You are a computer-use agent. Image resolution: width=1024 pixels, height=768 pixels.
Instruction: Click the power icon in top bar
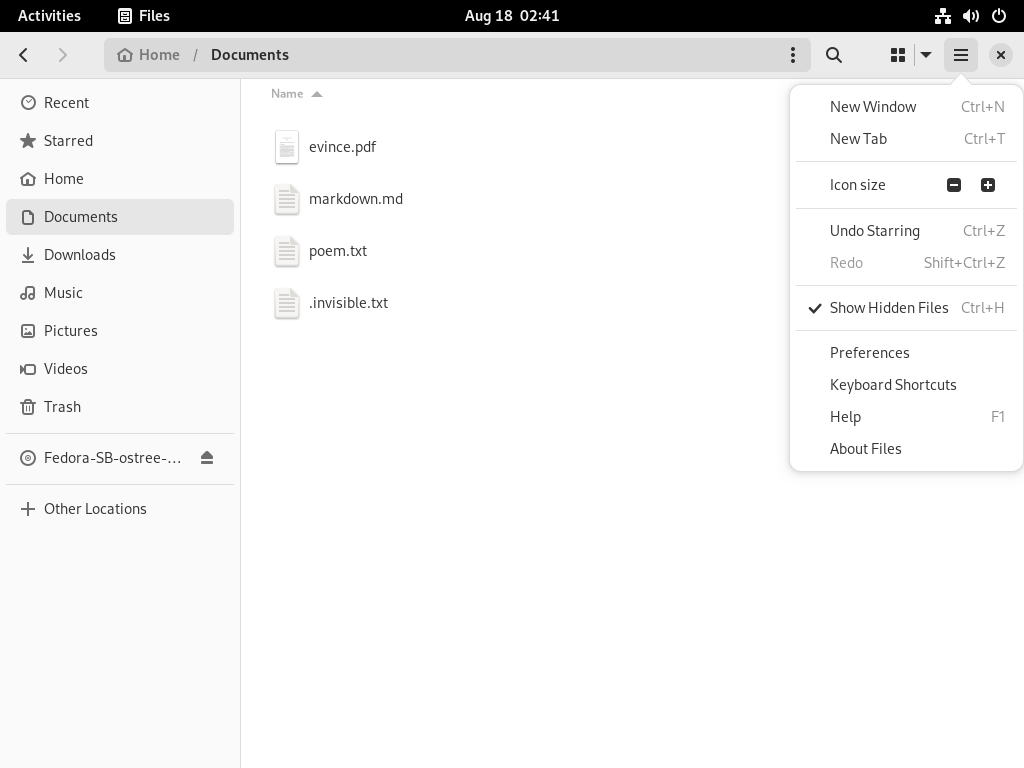pos(999,16)
